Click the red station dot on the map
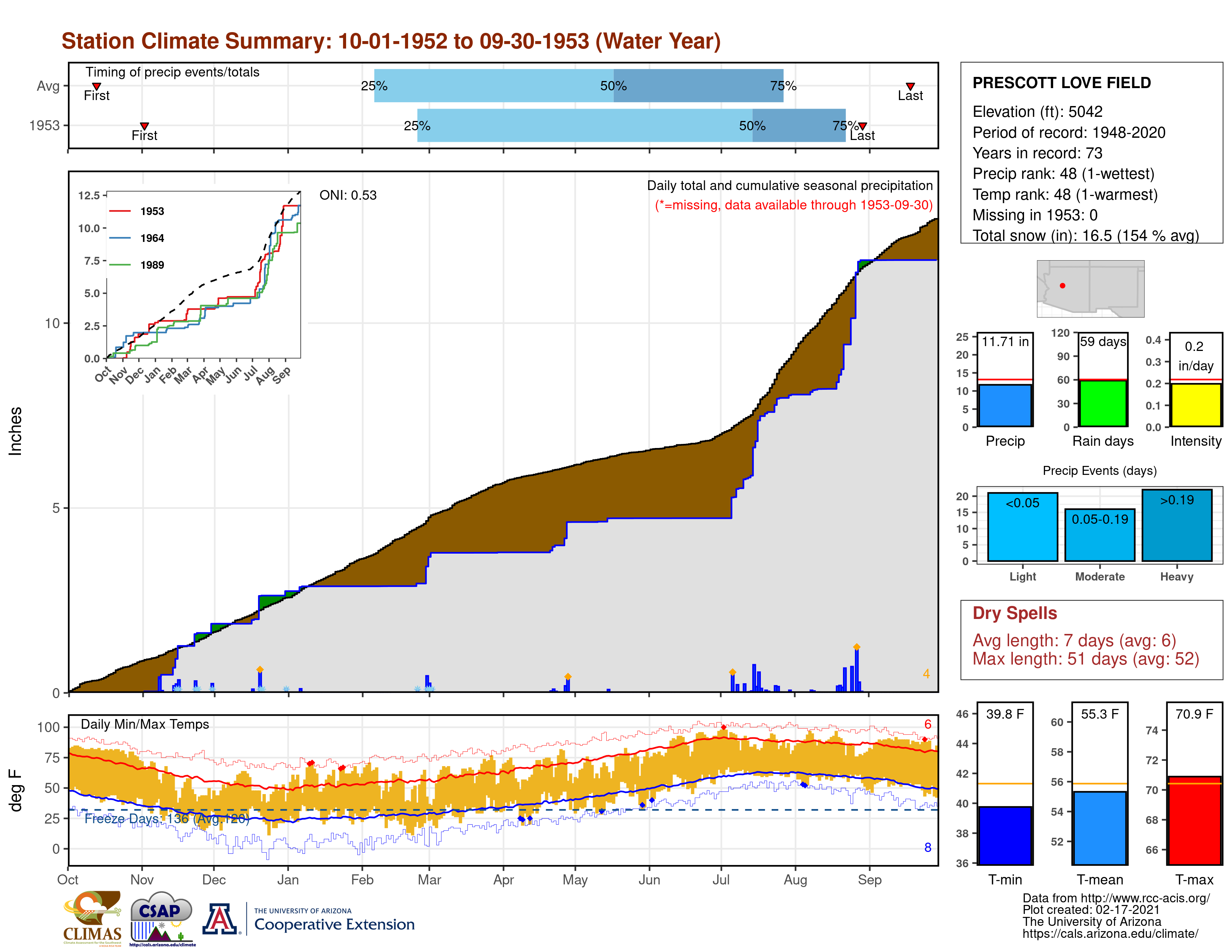Viewport: 1232px width, 952px height. tap(1062, 286)
